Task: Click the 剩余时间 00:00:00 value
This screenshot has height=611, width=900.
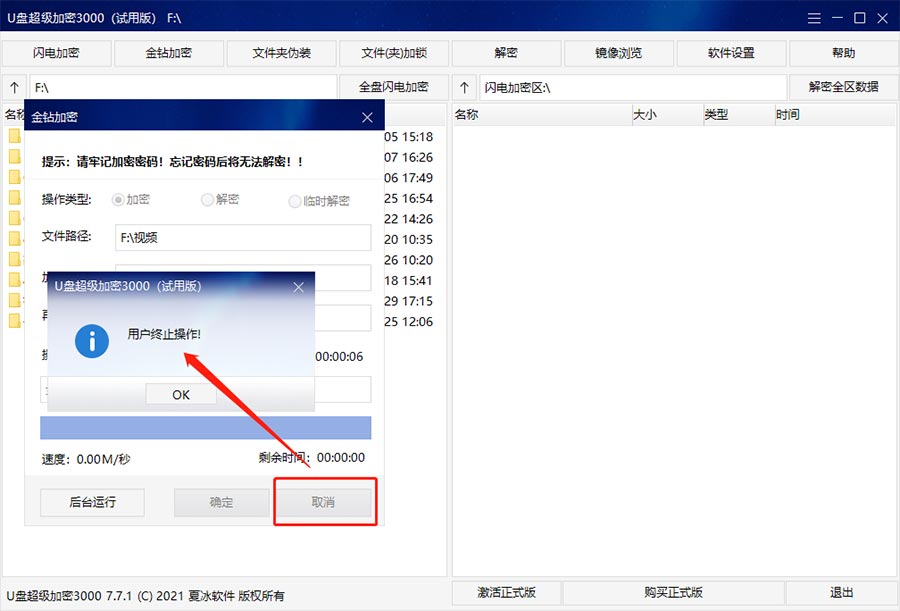Action: coord(341,458)
